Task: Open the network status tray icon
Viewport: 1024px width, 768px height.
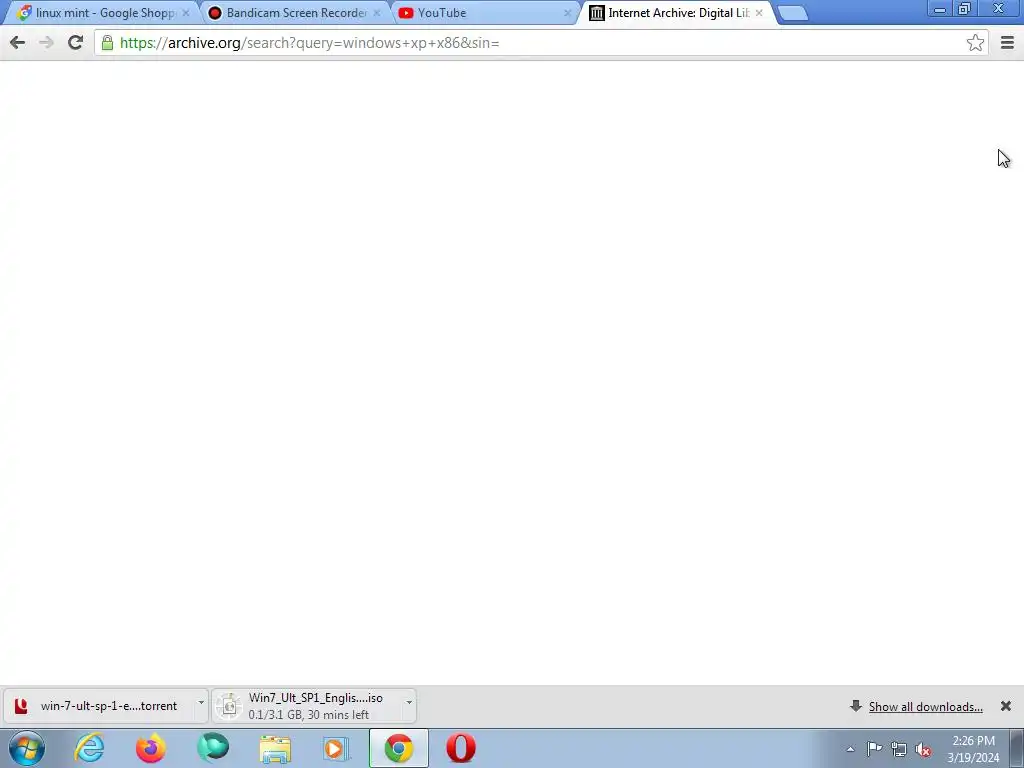Action: pos(899,749)
